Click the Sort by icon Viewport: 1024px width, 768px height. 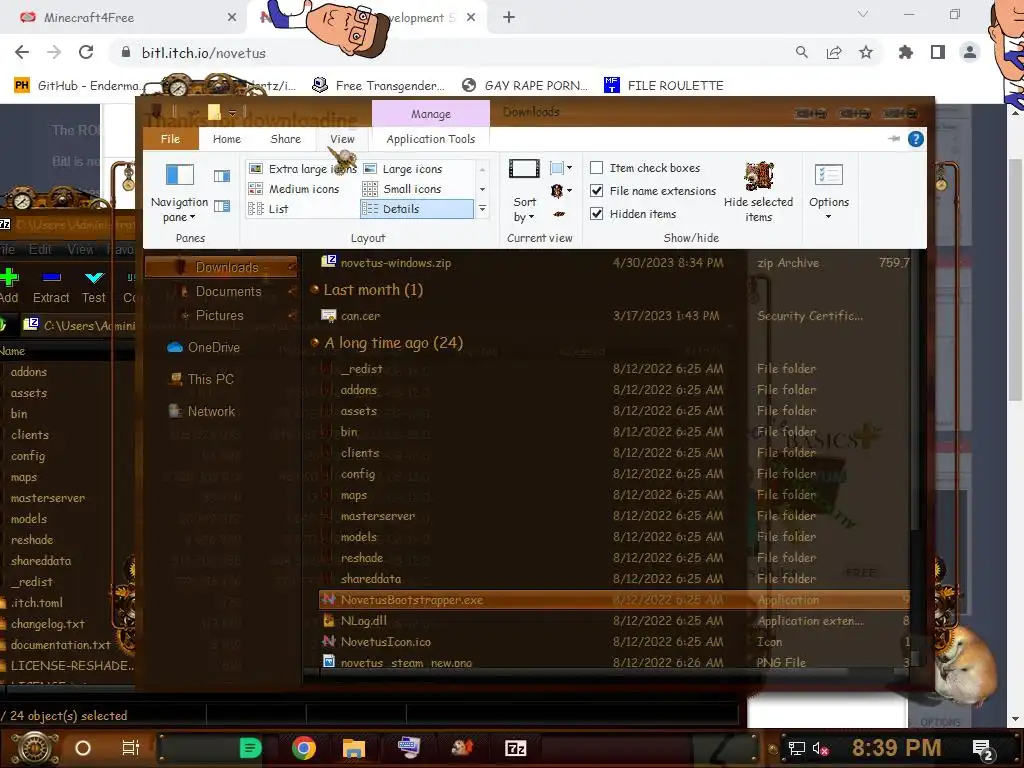click(x=524, y=169)
